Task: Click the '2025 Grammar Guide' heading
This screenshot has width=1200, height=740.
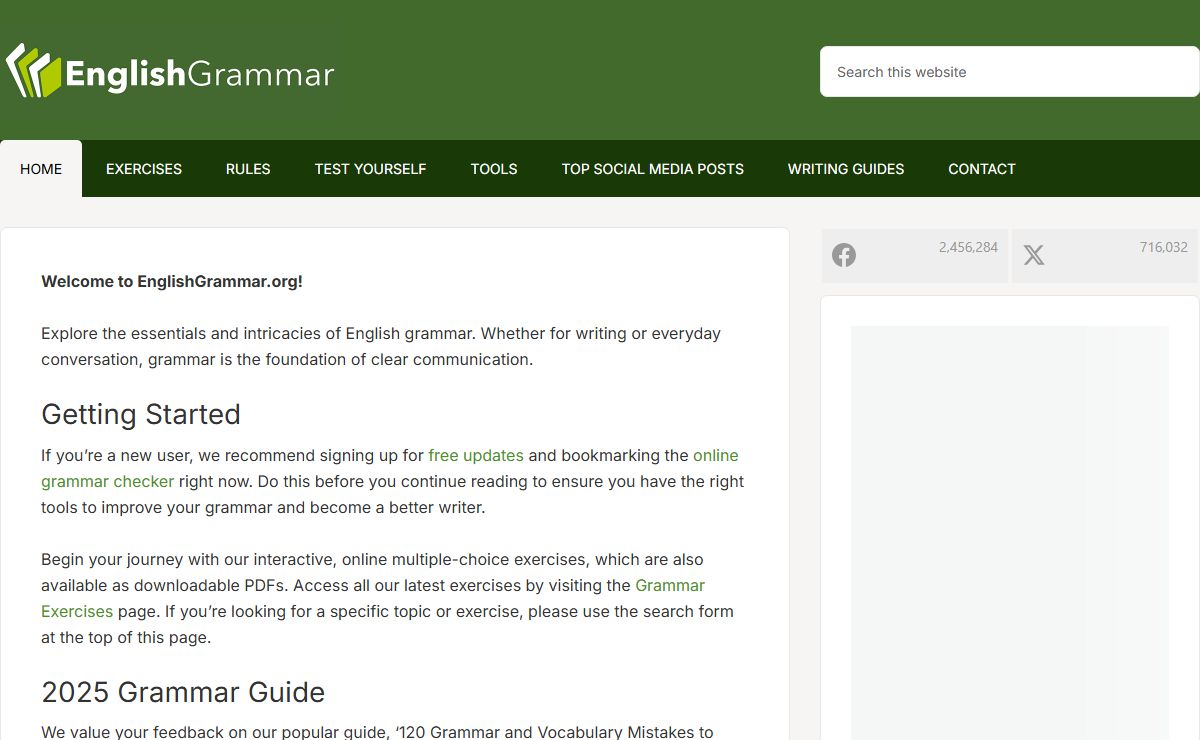Action: [x=183, y=692]
